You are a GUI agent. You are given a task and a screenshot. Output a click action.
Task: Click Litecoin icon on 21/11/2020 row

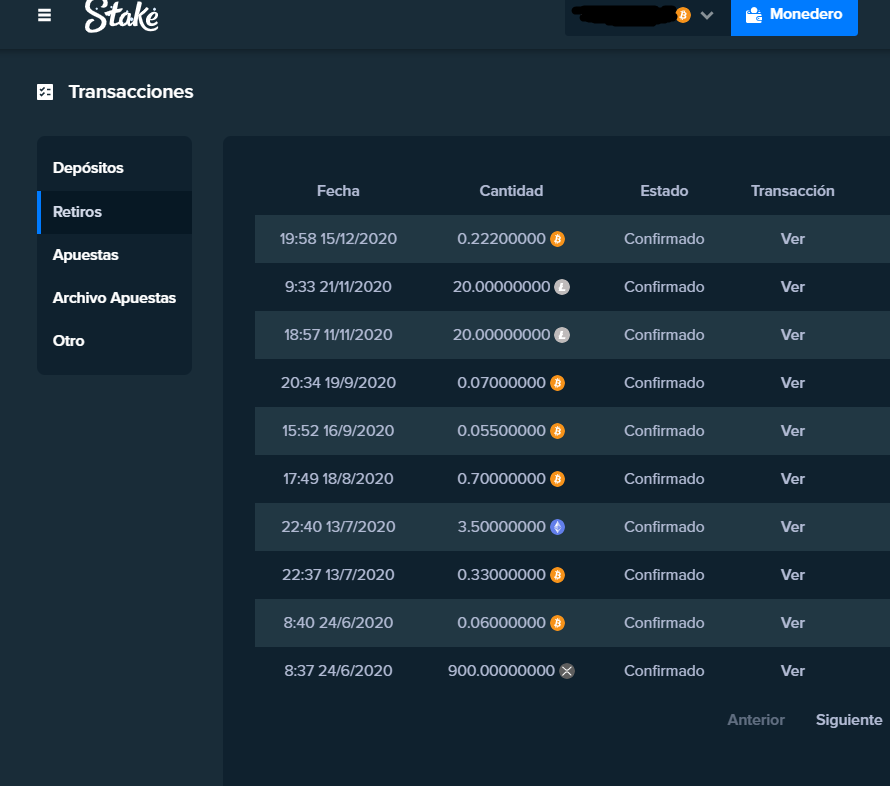[562, 287]
